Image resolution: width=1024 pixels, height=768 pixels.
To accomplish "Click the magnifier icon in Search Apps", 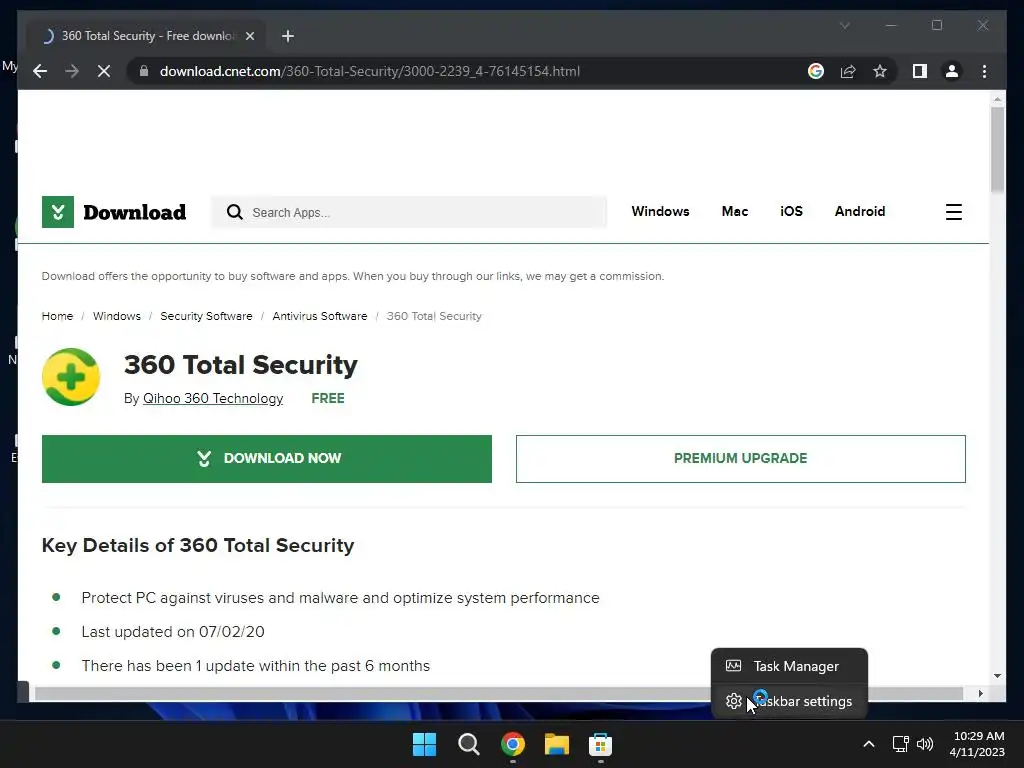I will point(234,212).
